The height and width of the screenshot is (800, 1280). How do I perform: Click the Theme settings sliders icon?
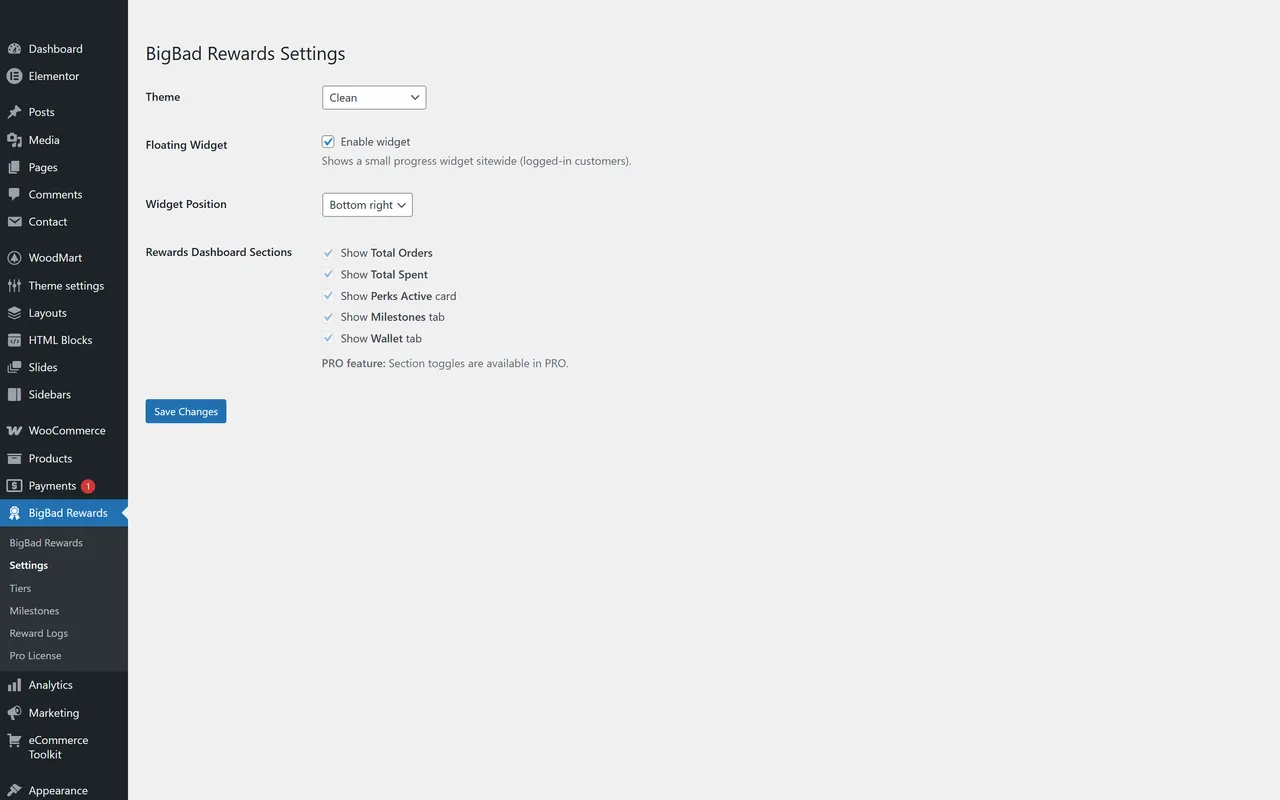pos(14,286)
